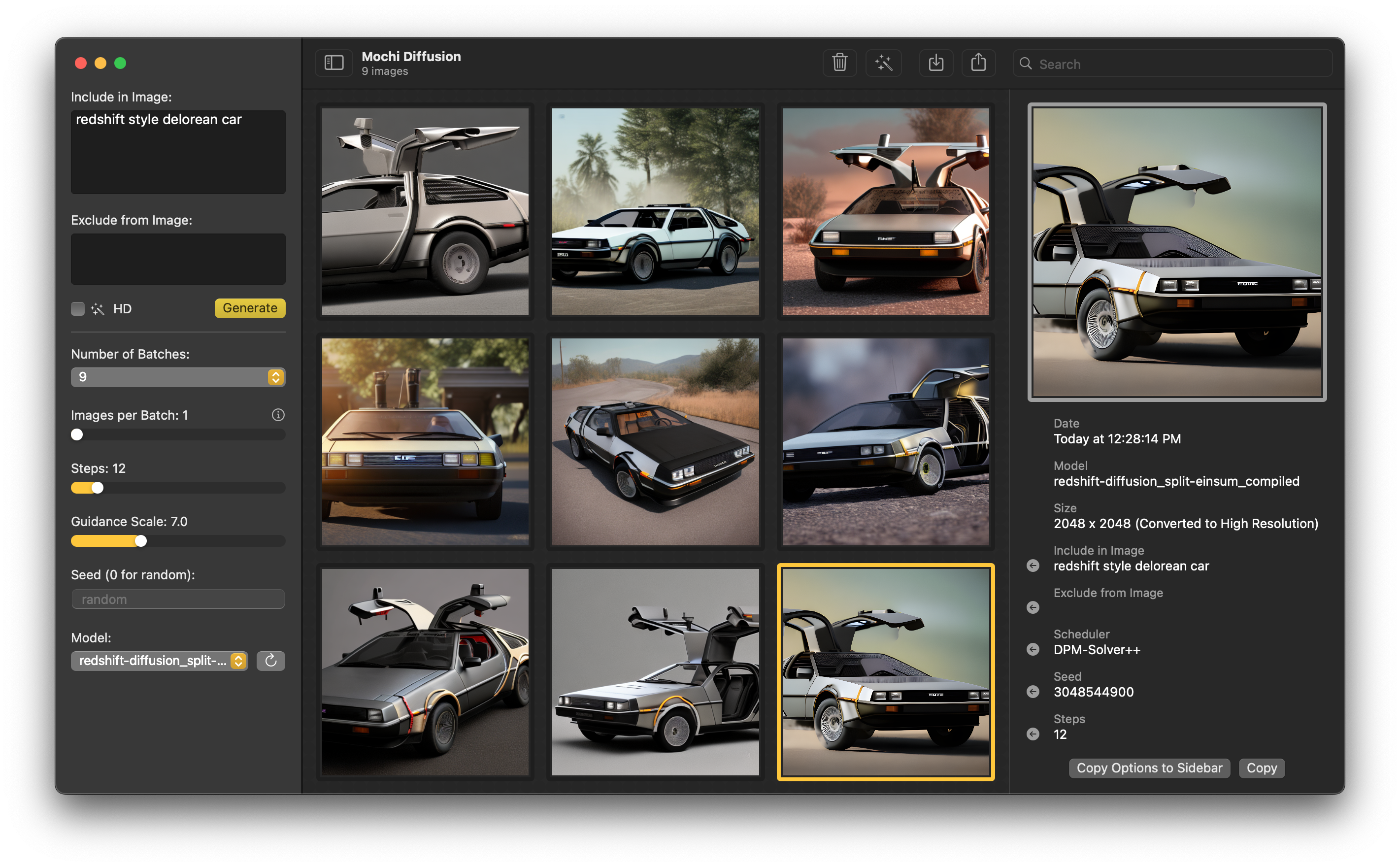Click the trash delete image icon
The height and width of the screenshot is (867, 1400).
point(839,63)
